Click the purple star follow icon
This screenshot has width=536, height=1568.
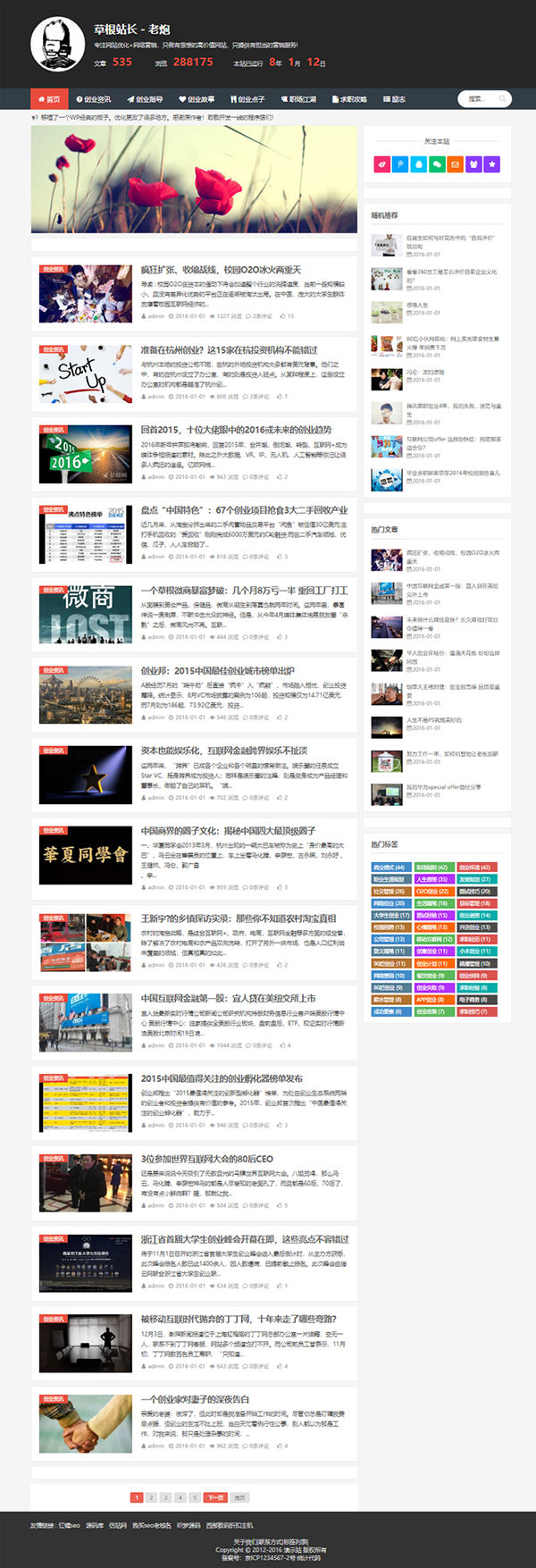(x=491, y=164)
